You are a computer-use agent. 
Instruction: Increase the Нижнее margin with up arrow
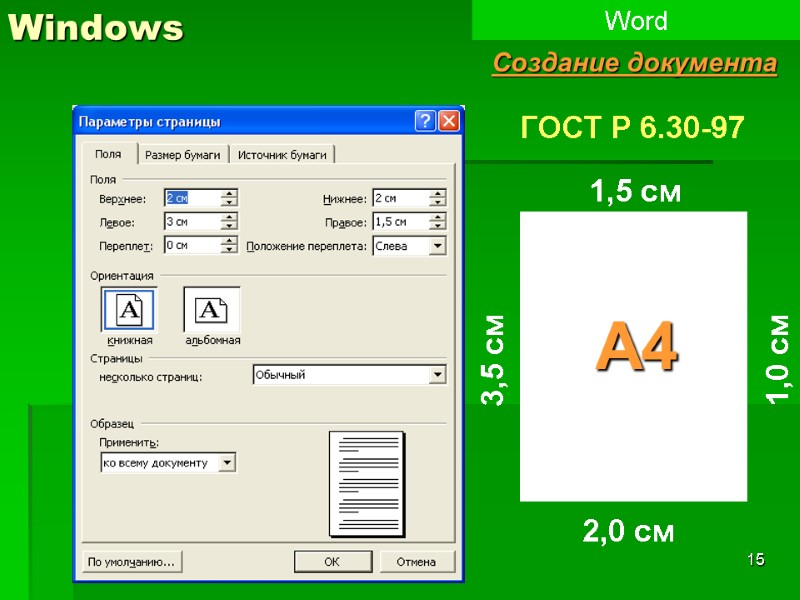[438, 194]
